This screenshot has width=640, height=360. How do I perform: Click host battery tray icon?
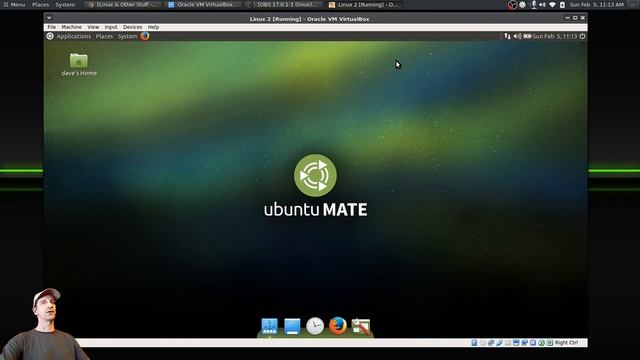coord(562,4)
